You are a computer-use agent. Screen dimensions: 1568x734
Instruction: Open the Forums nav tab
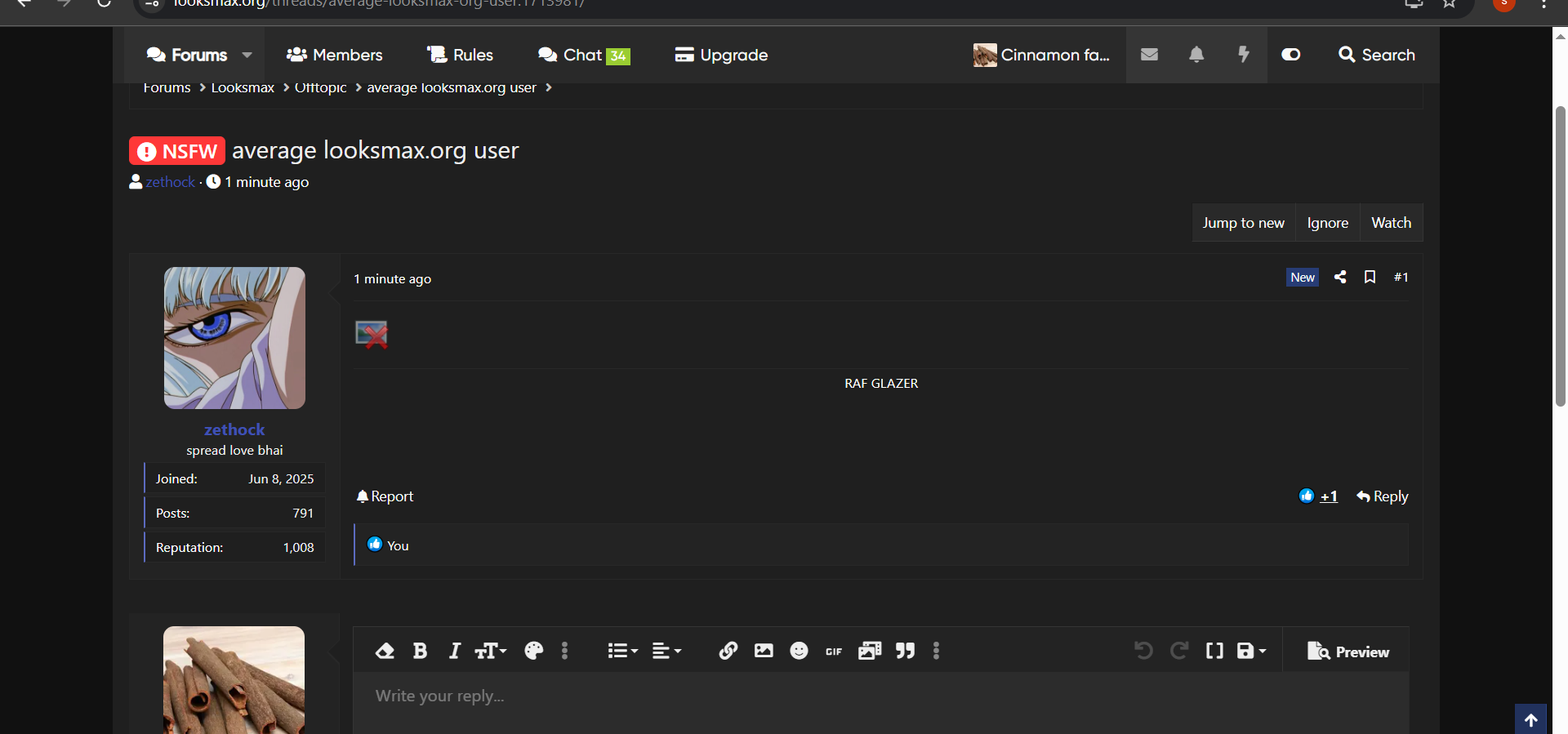point(187,55)
